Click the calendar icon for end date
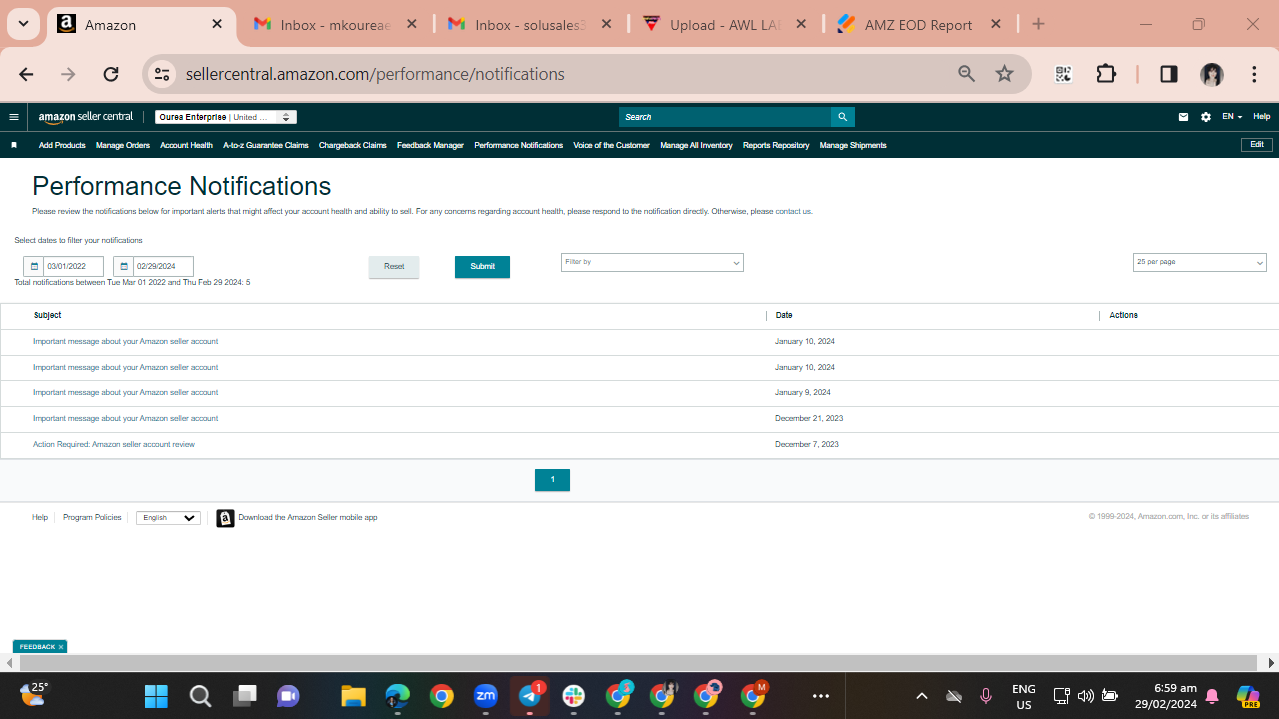This screenshot has height=719, width=1279. (124, 267)
